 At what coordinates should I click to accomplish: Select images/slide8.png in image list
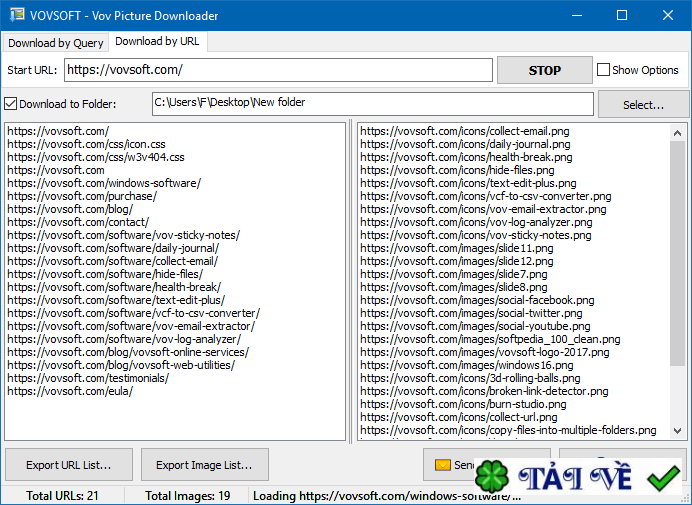tap(454, 287)
